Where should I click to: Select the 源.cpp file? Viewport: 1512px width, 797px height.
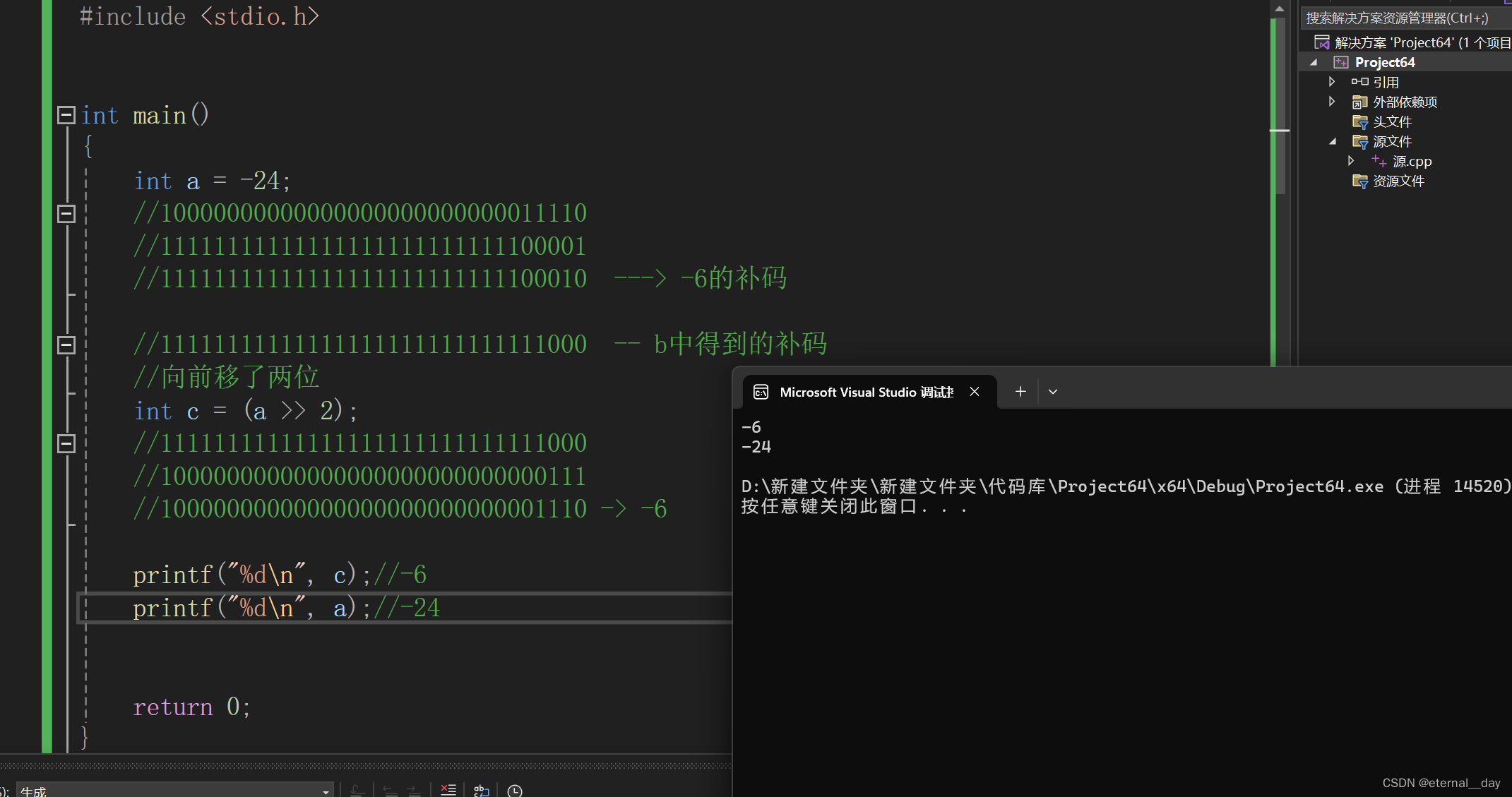[1411, 162]
